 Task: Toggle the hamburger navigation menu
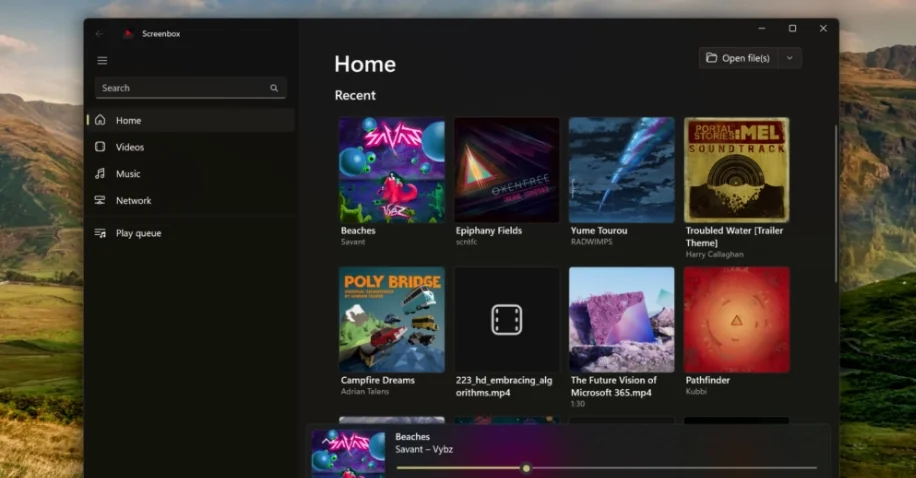(x=102, y=61)
